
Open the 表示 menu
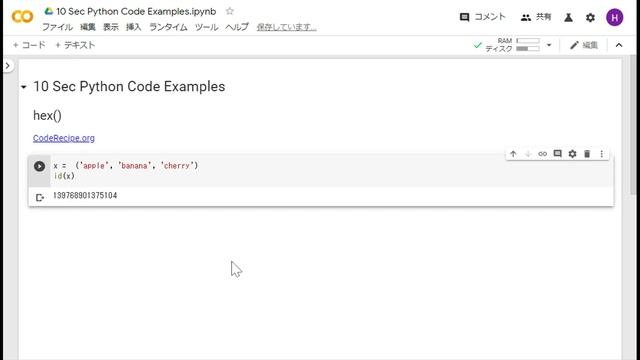pos(111,27)
